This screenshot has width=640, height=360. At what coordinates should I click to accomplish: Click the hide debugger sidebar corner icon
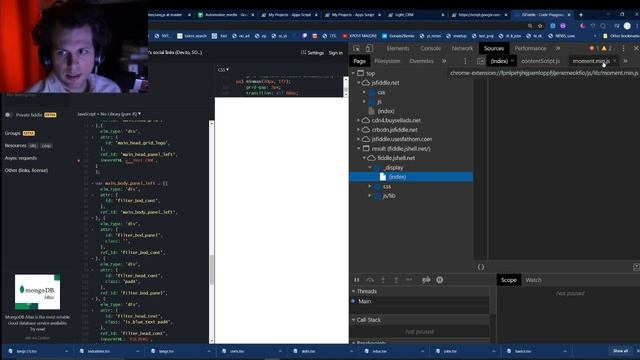click(x=636, y=267)
